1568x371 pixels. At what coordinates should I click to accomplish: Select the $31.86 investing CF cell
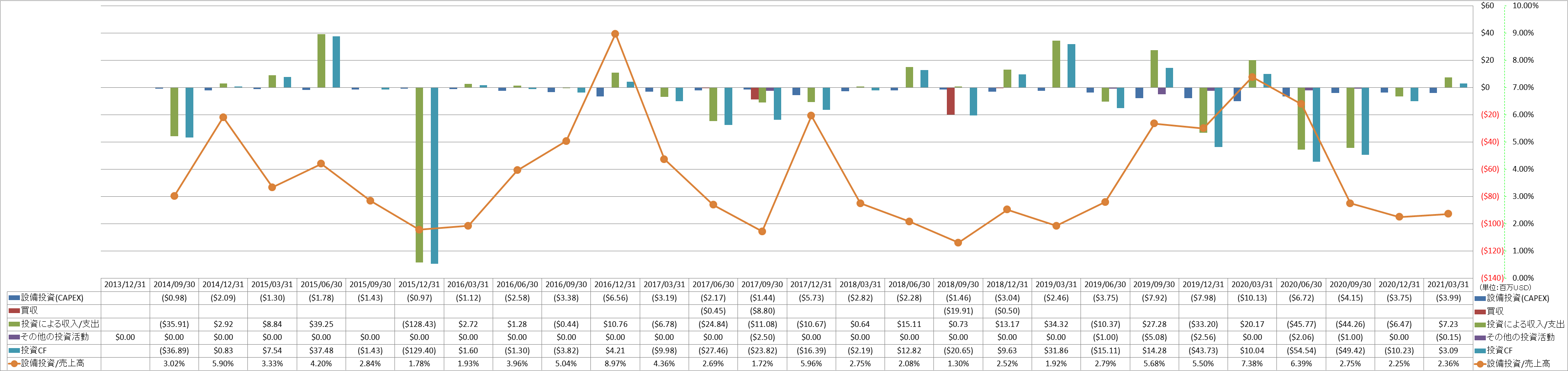coord(1056,350)
